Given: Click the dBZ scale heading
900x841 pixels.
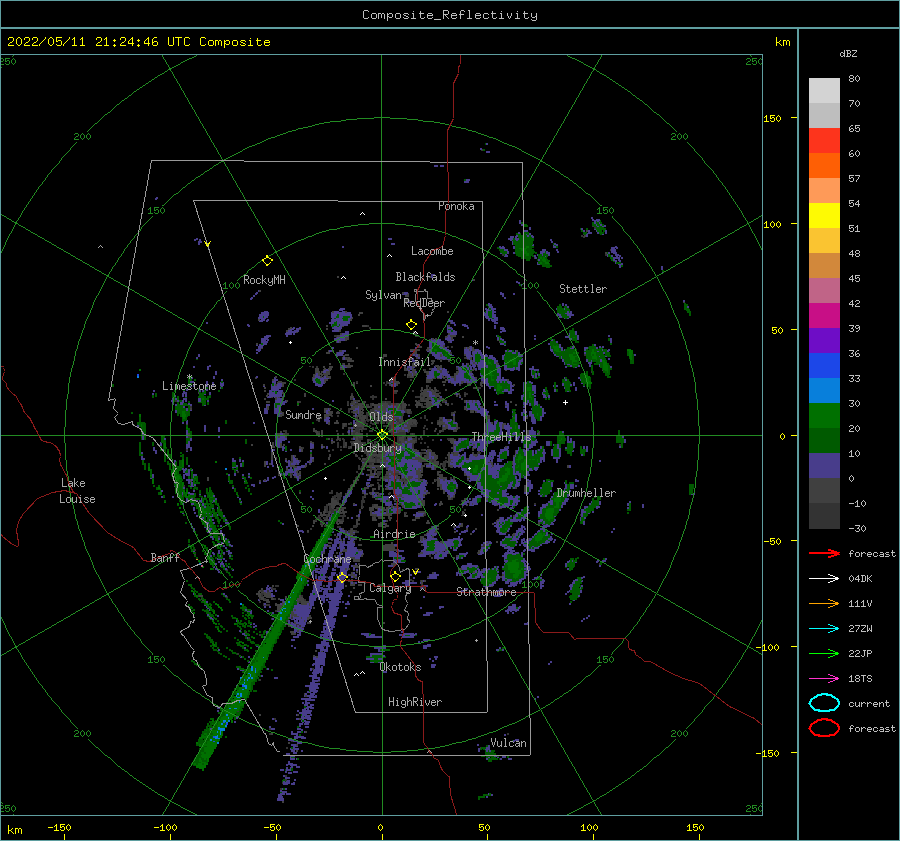Looking at the screenshot, I should pos(848,54).
